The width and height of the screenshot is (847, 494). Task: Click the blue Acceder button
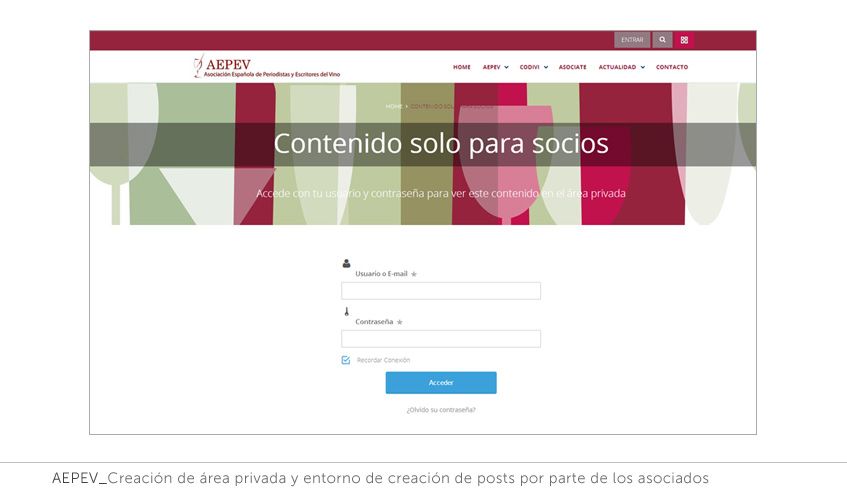tap(441, 383)
